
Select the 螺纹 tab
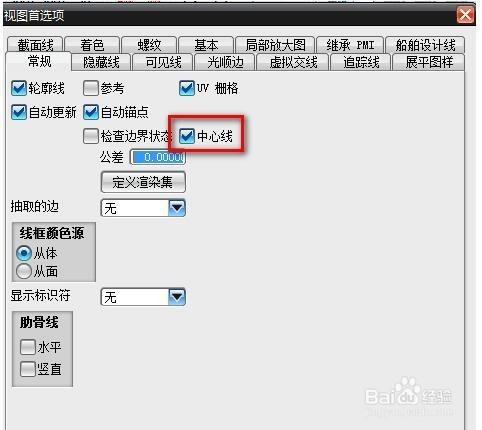click(x=149, y=45)
